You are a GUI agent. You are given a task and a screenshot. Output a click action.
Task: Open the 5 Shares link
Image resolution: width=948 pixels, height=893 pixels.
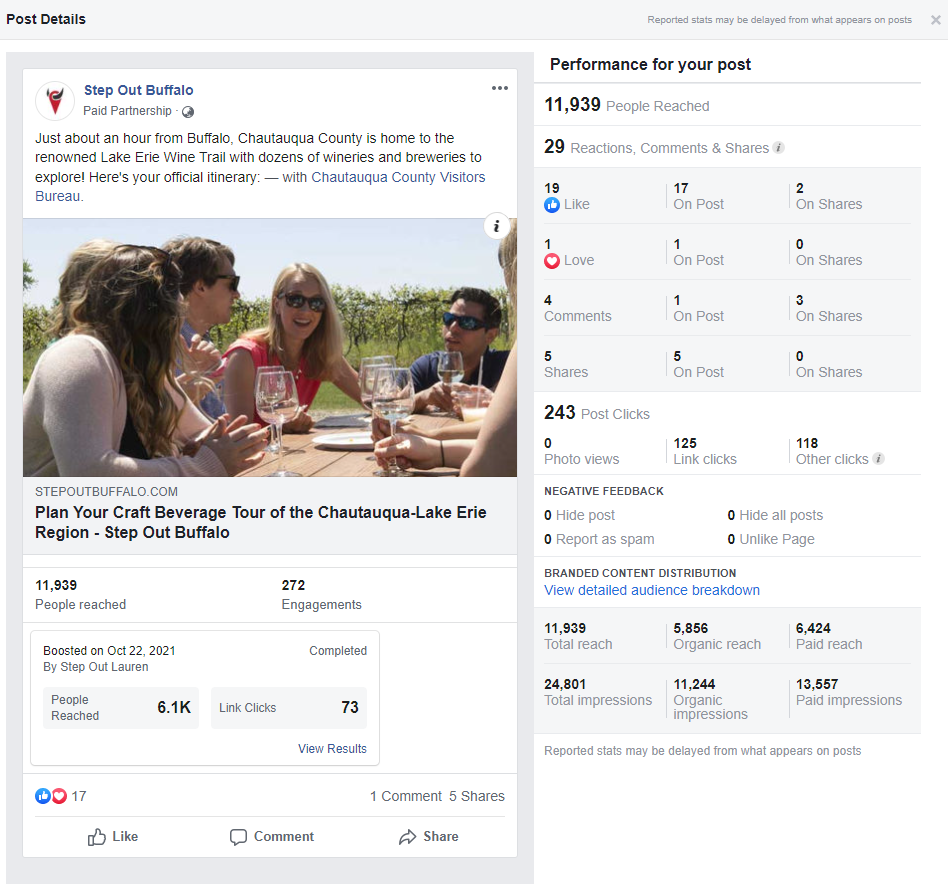point(476,796)
